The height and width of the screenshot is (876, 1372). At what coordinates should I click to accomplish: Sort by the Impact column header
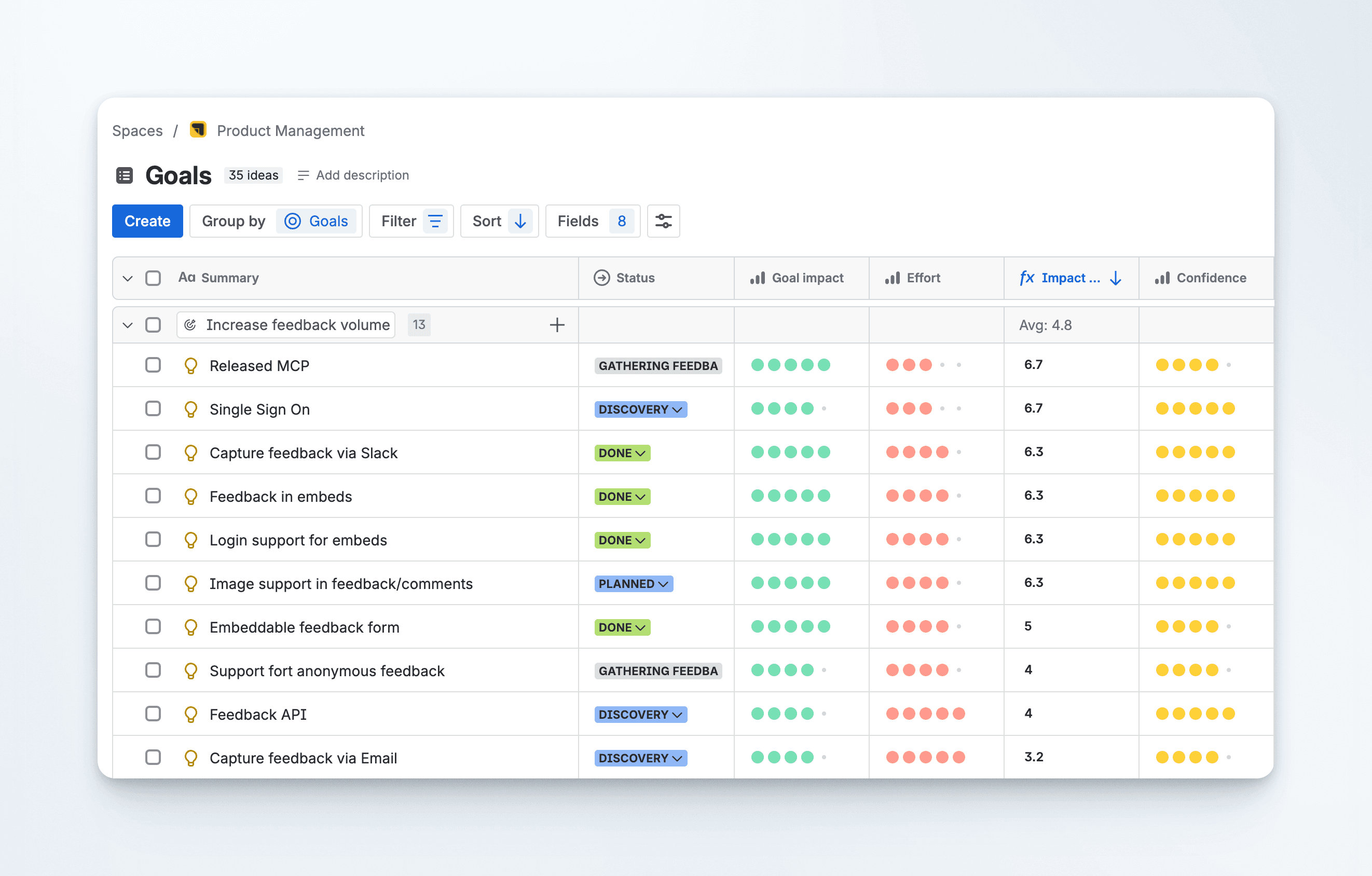1069,278
